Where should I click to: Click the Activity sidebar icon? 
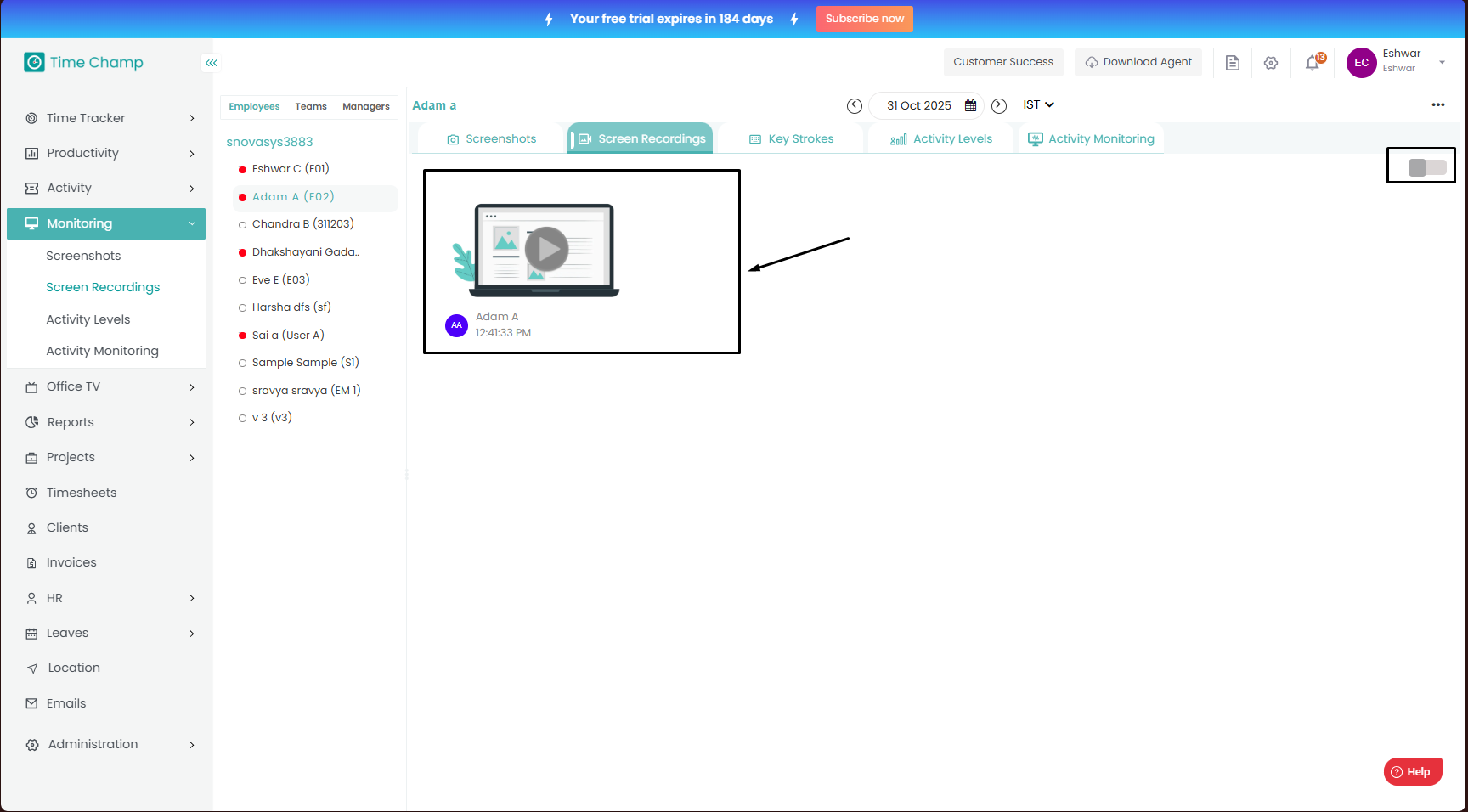(31, 188)
